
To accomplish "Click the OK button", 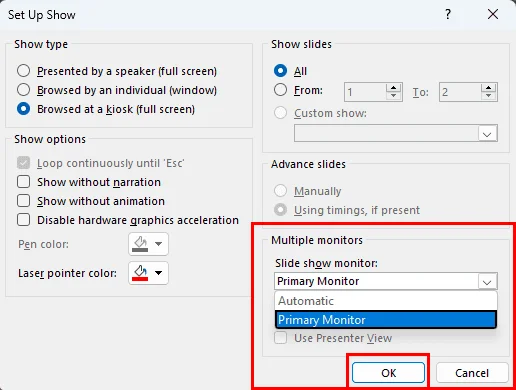I will tap(388, 373).
